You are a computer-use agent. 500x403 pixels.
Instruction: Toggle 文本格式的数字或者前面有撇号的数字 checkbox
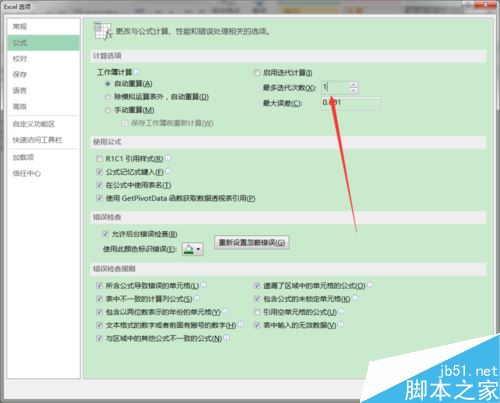tap(99, 325)
